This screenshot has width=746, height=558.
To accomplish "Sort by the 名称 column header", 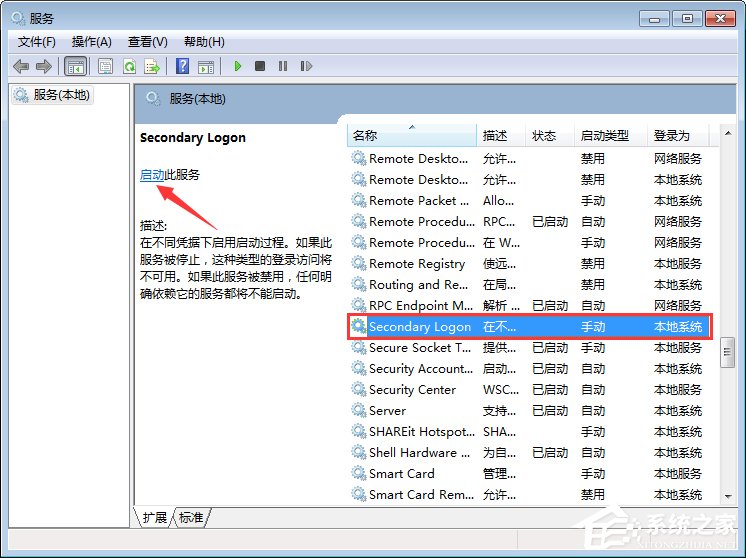I will click(x=412, y=136).
